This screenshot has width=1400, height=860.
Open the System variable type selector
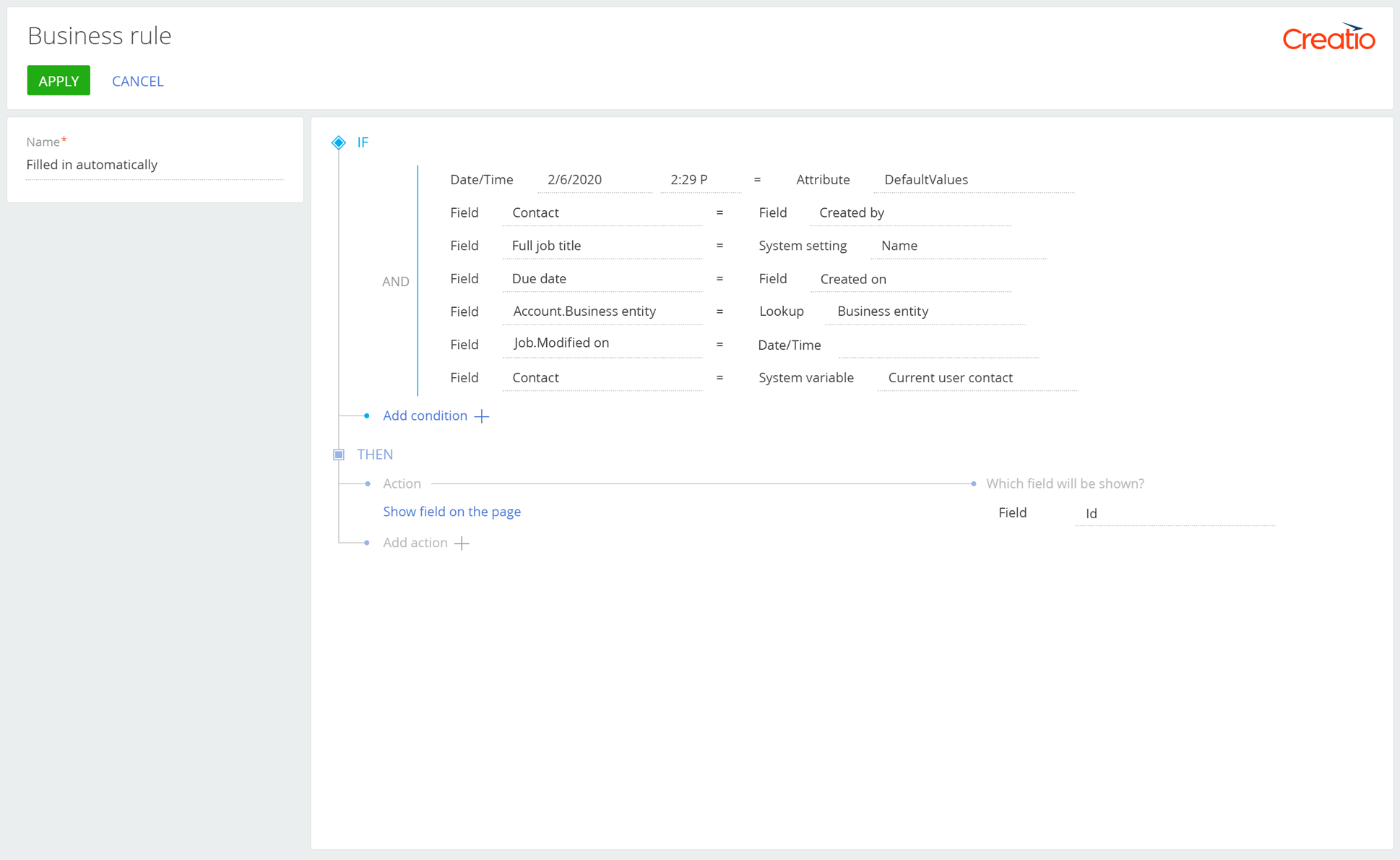(805, 377)
